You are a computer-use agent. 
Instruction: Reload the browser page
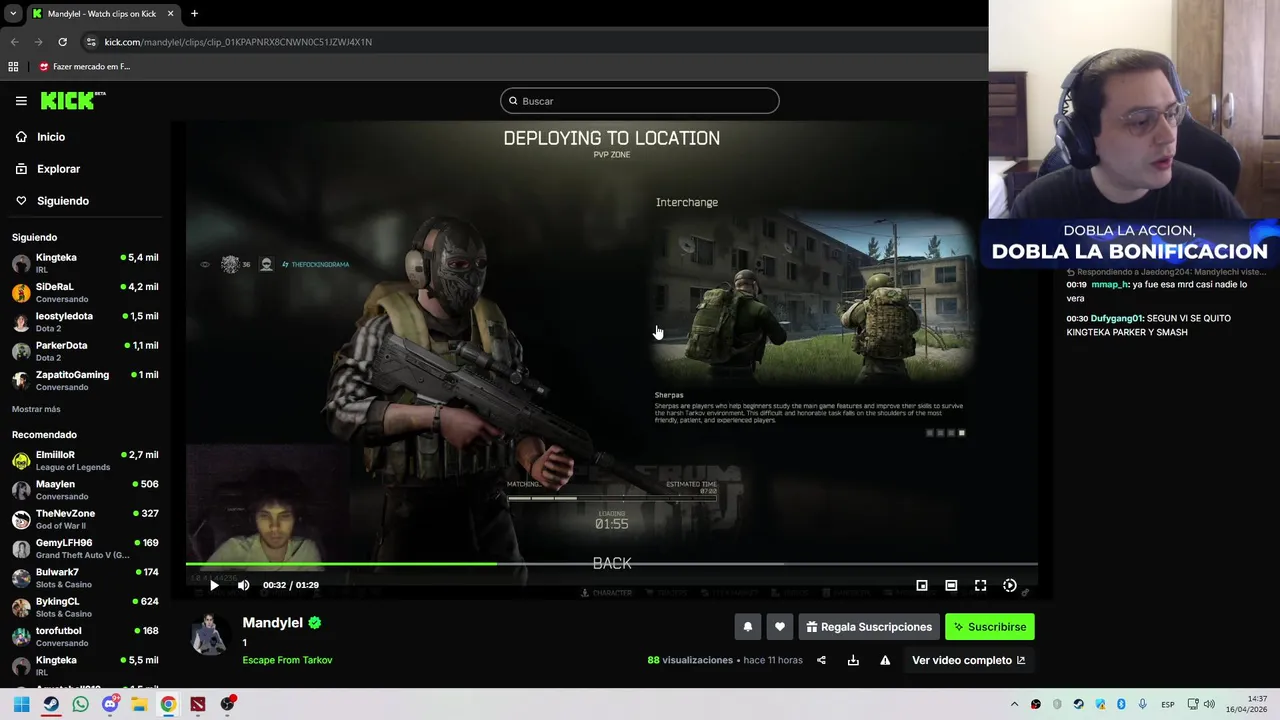[x=62, y=42]
